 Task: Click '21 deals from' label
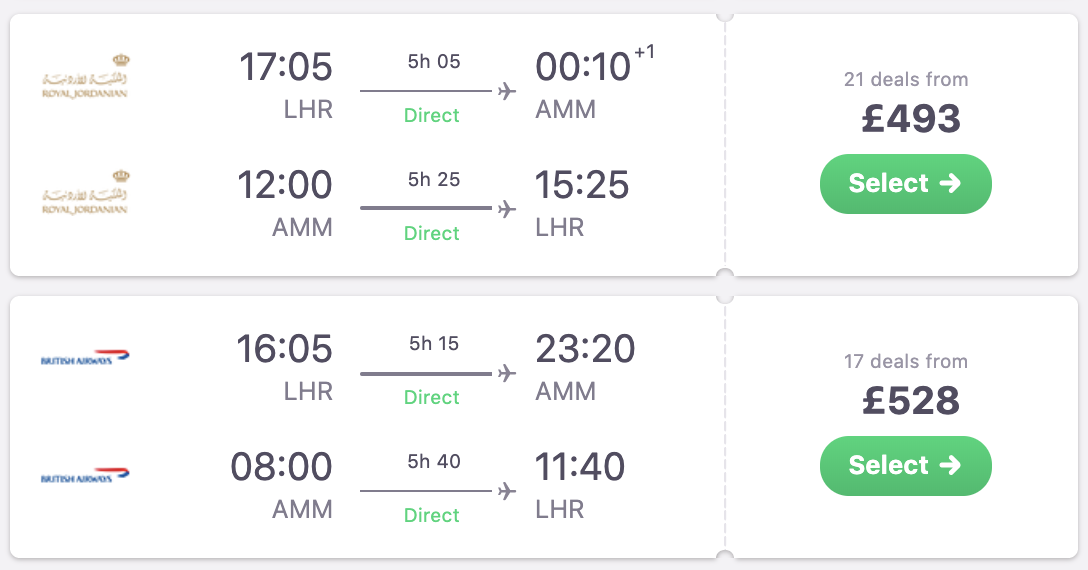906,80
